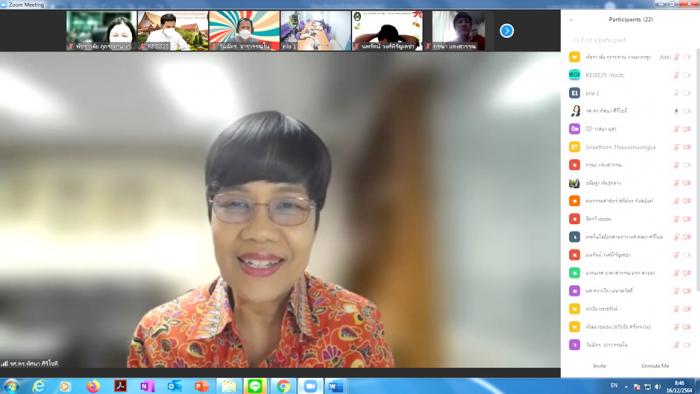Open OneNote from the taskbar
The image size is (700, 394).
click(x=147, y=386)
